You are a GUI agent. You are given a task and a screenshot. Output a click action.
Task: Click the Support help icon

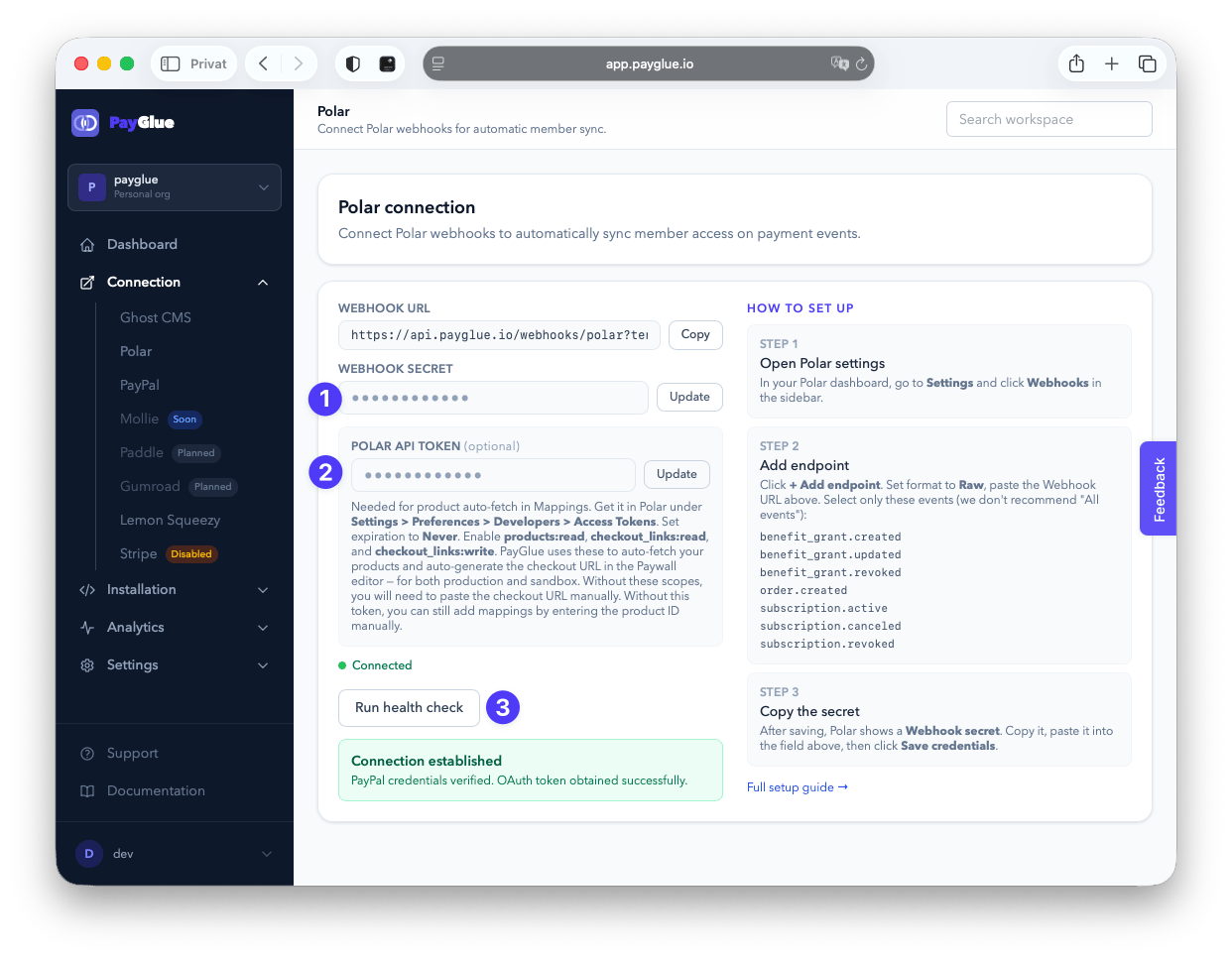(87, 754)
